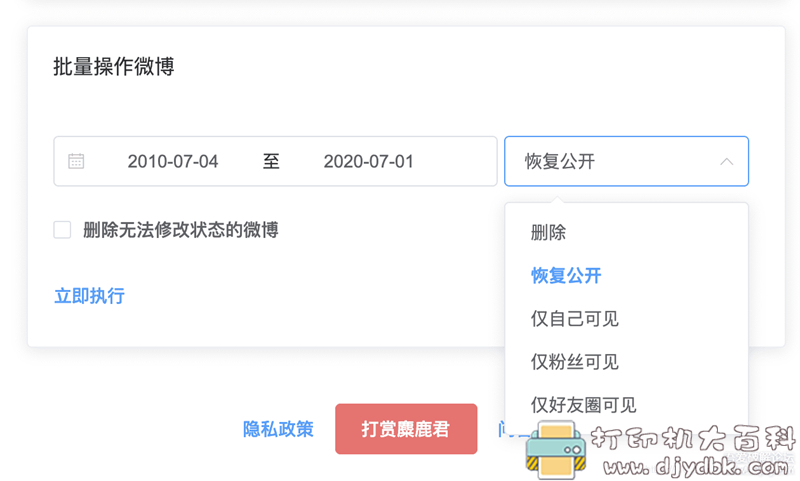Click the 打赏麋鹿君 button

pyautogui.click(x=406, y=429)
